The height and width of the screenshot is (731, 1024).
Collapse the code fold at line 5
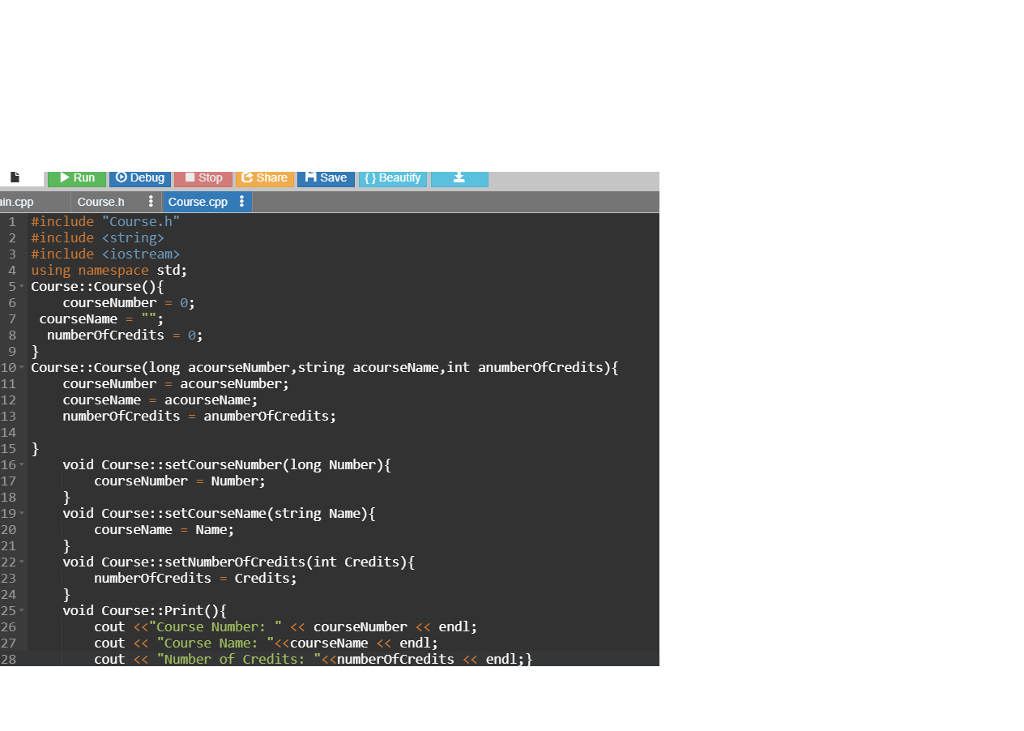(22, 286)
